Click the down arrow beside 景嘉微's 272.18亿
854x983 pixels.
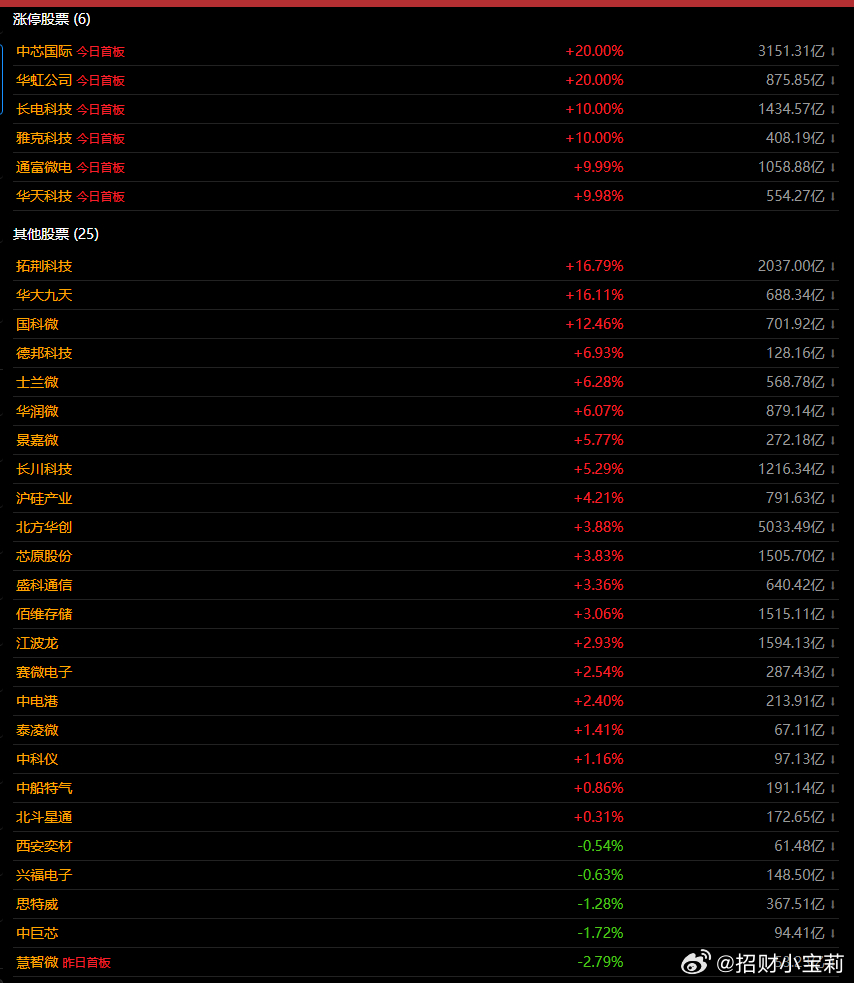pyautogui.click(x=833, y=440)
